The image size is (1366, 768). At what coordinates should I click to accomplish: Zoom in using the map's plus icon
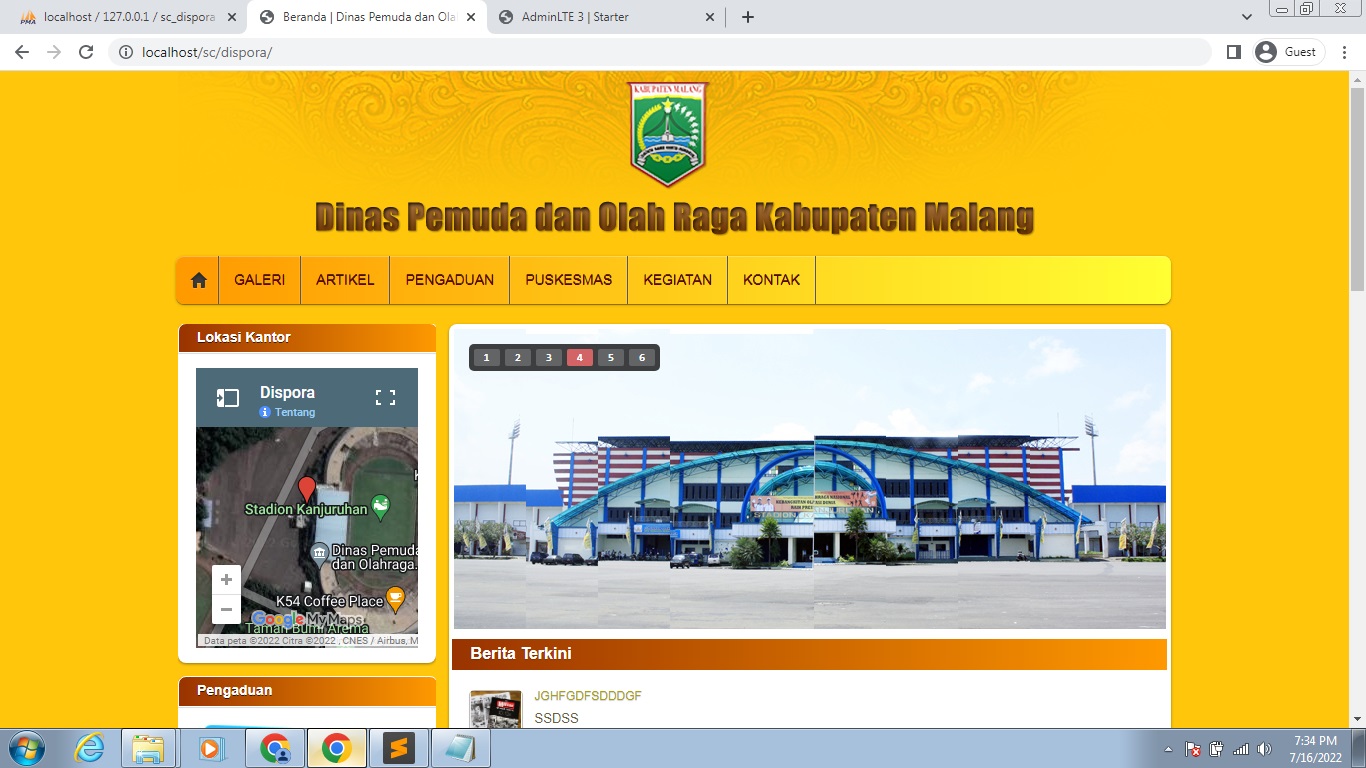point(226,579)
